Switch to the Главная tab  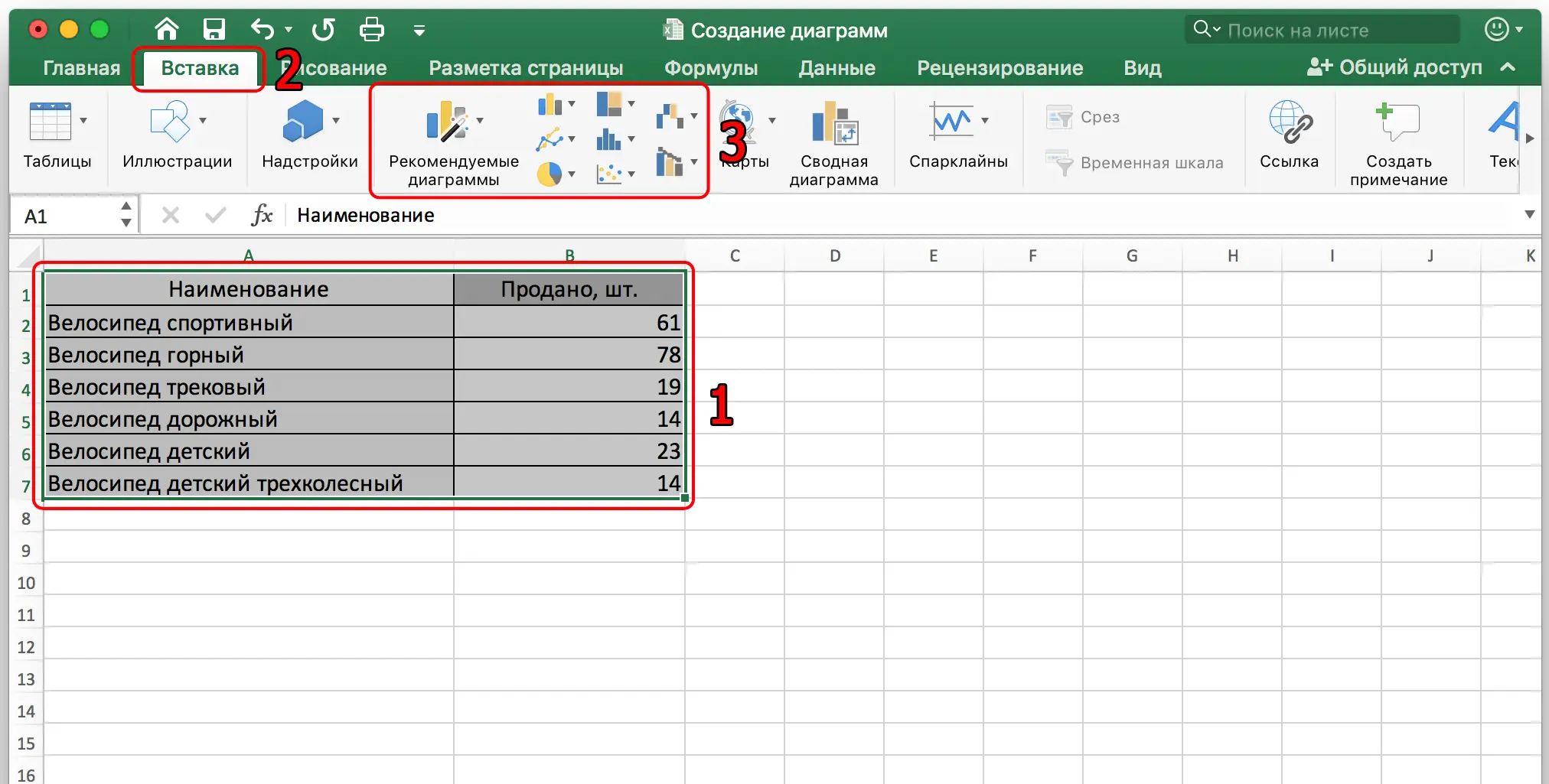(x=82, y=68)
